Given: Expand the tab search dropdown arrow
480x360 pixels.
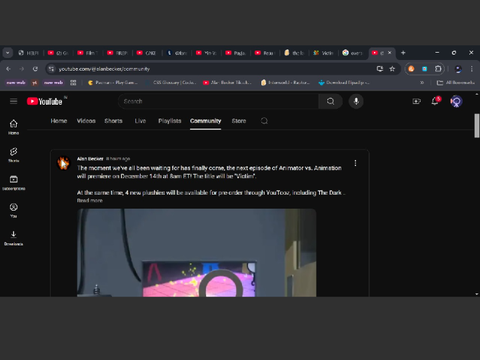Looking at the screenshot, I should tap(8, 53).
